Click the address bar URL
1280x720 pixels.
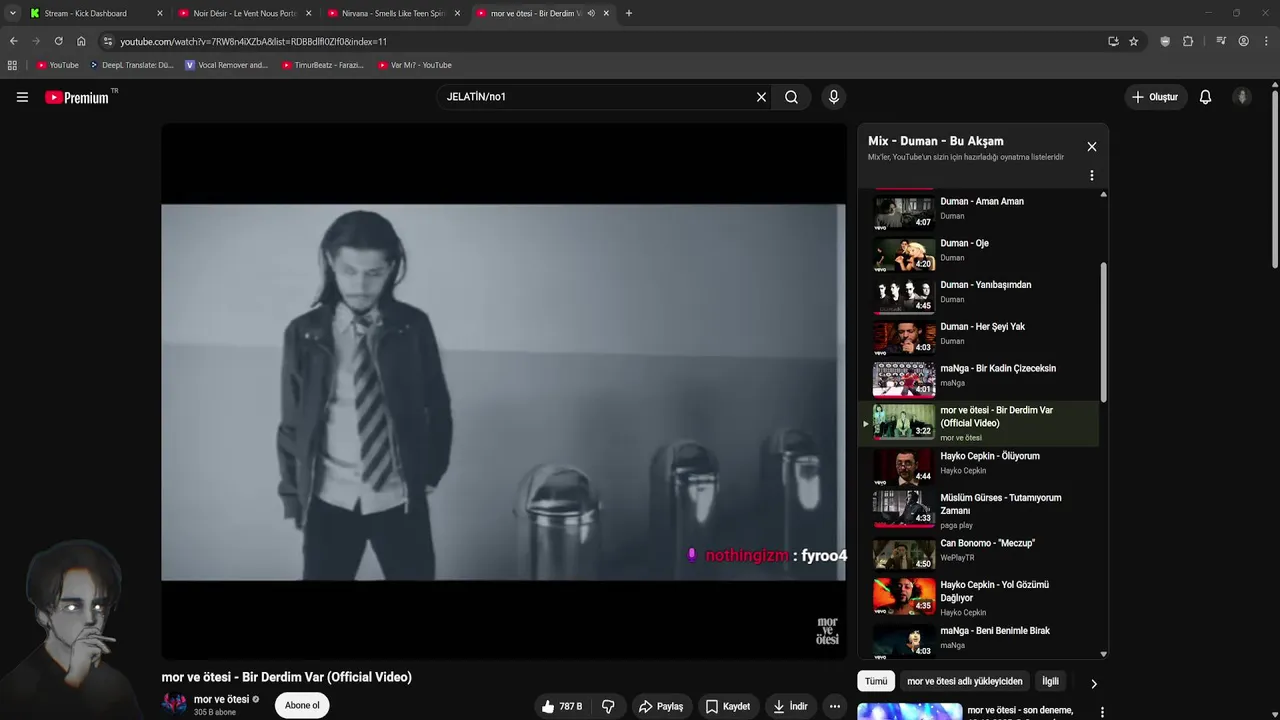click(x=254, y=41)
